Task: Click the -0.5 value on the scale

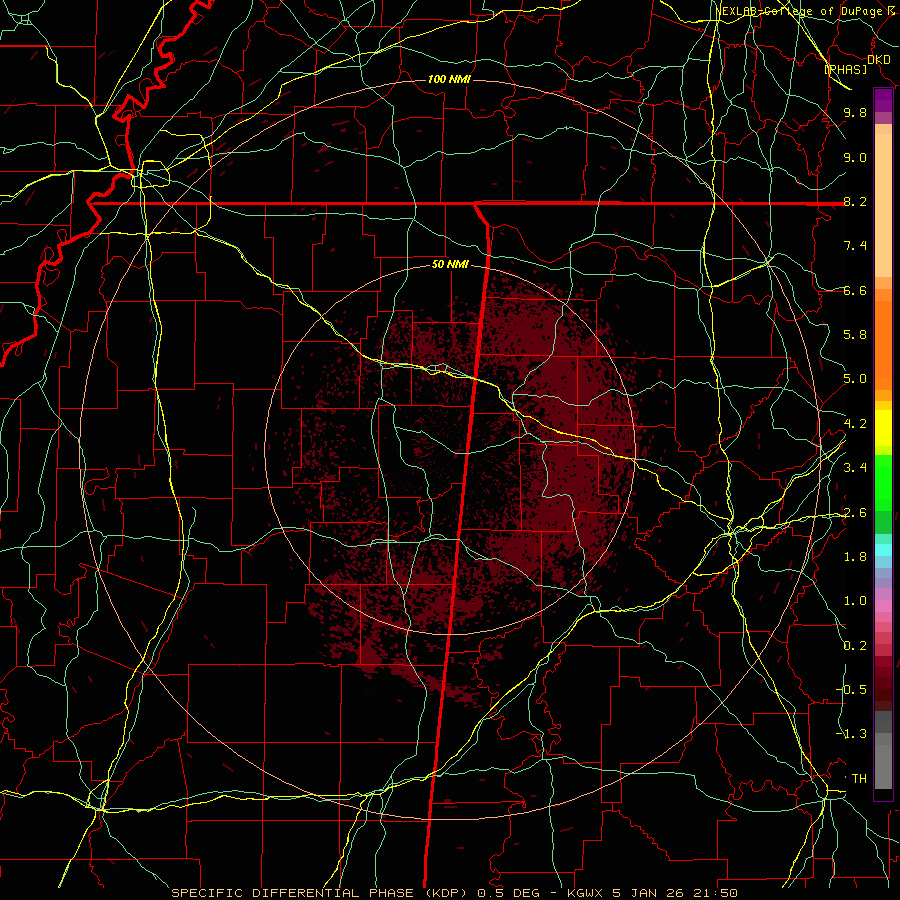Action: pyautogui.click(x=851, y=690)
